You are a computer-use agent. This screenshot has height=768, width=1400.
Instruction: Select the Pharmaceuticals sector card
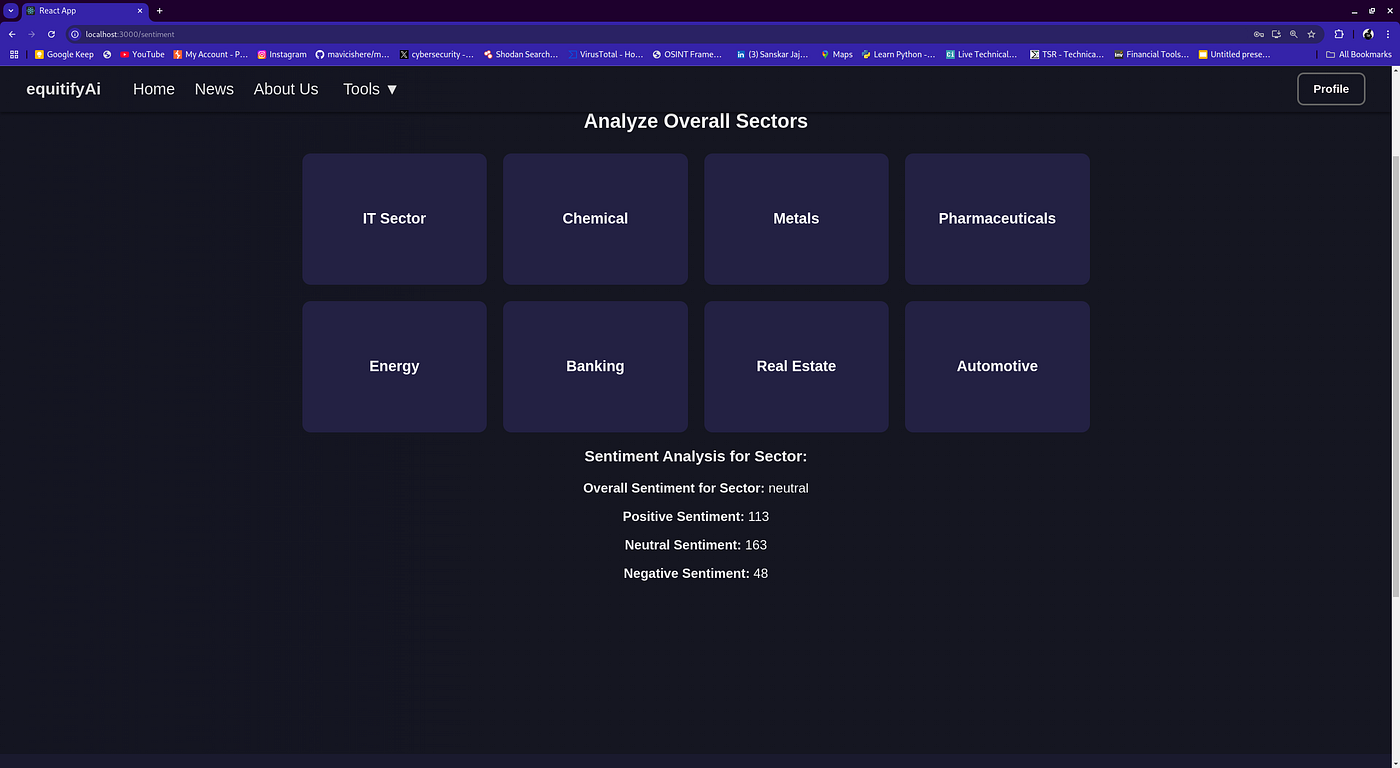(x=997, y=219)
